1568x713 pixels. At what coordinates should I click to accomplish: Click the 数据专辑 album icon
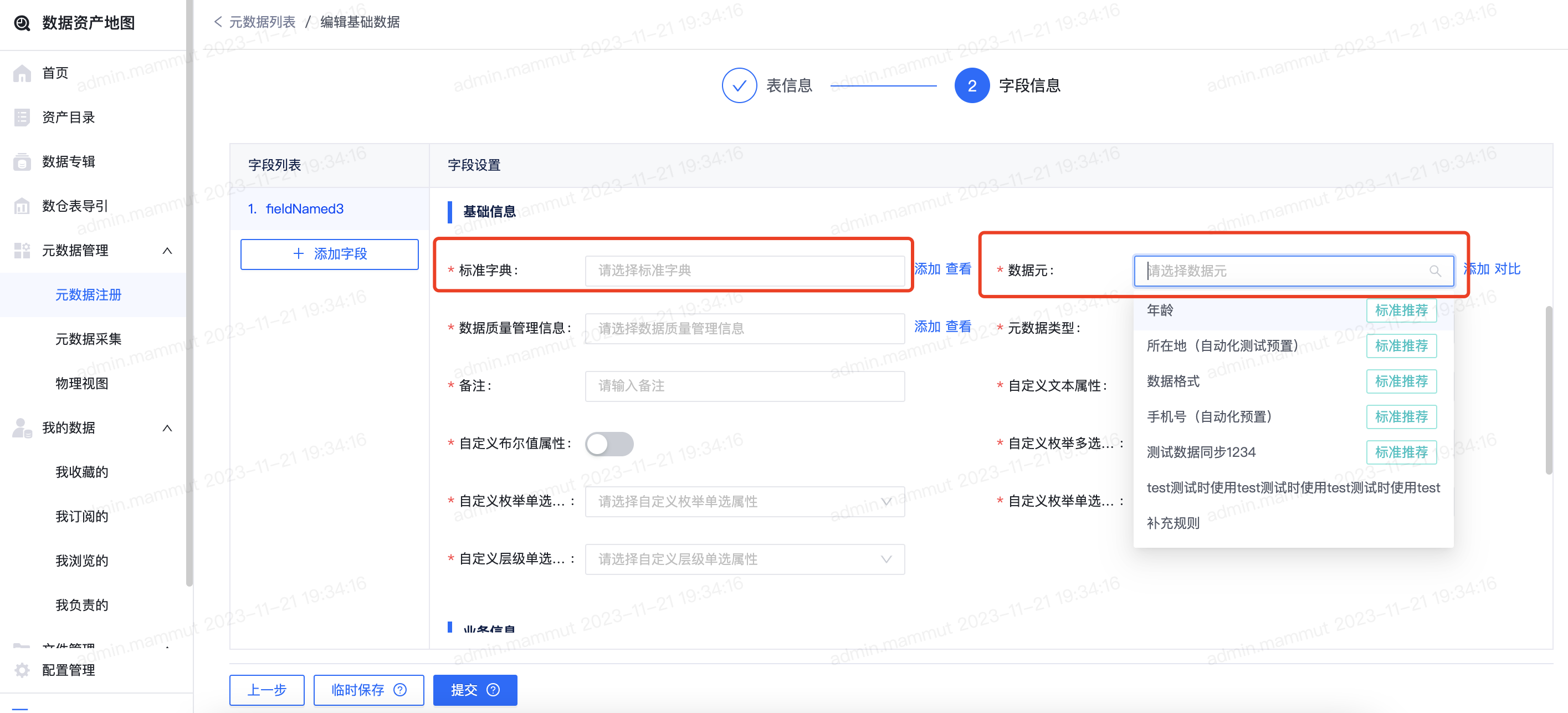click(22, 162)
